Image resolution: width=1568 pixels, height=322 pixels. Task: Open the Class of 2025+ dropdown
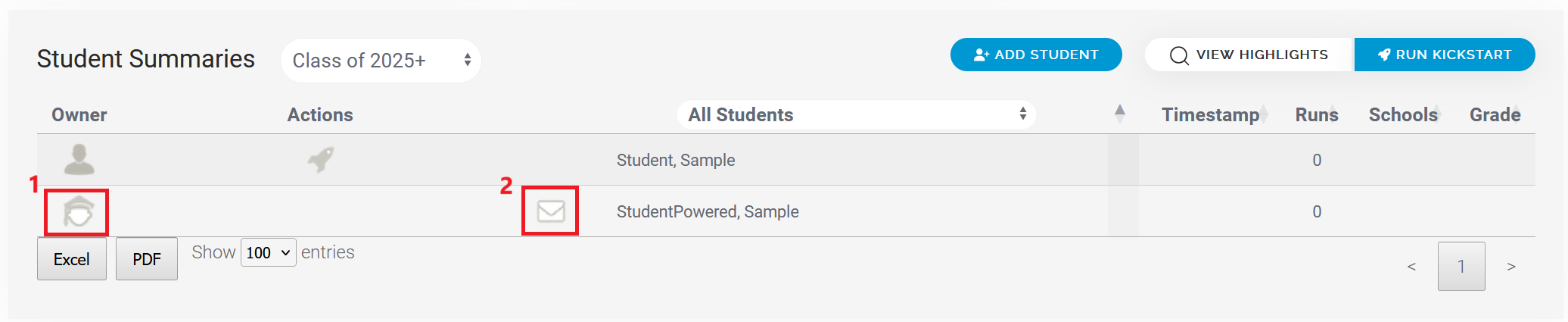tap(381, 61)
